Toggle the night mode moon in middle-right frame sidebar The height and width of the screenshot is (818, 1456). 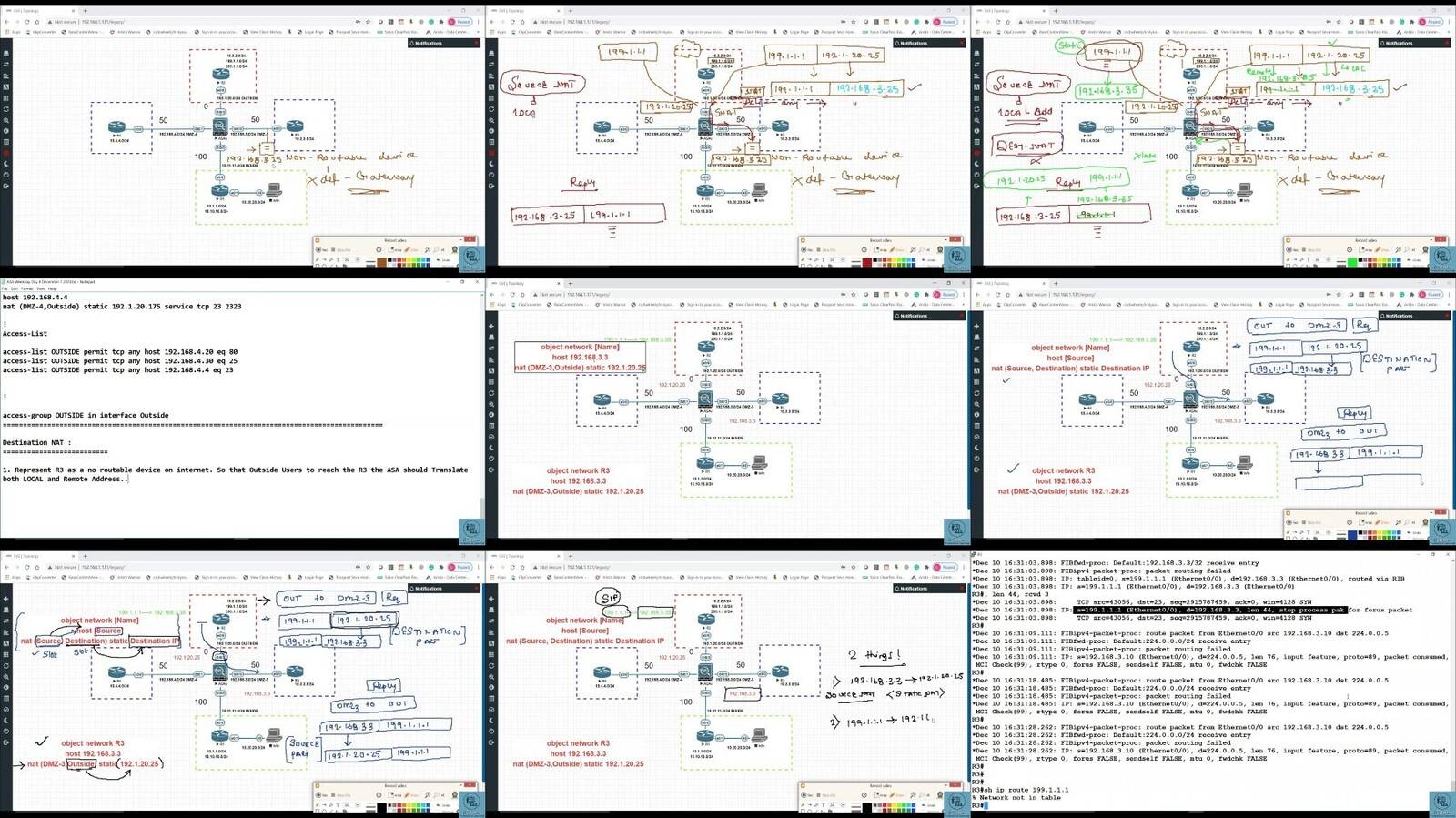[x=976, y=448]
